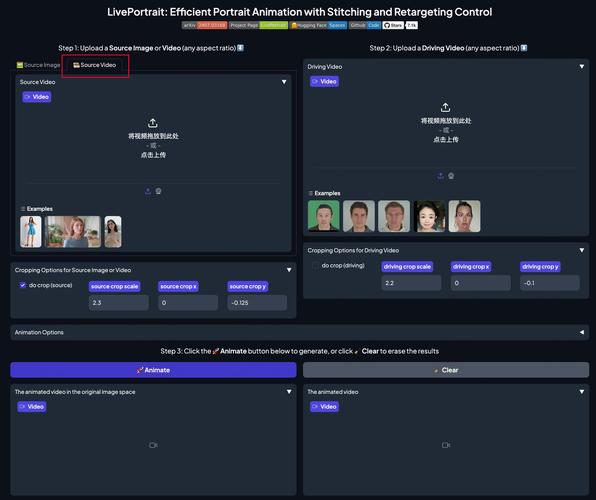Click the Source Video dropzone upload text

point(153,145)
